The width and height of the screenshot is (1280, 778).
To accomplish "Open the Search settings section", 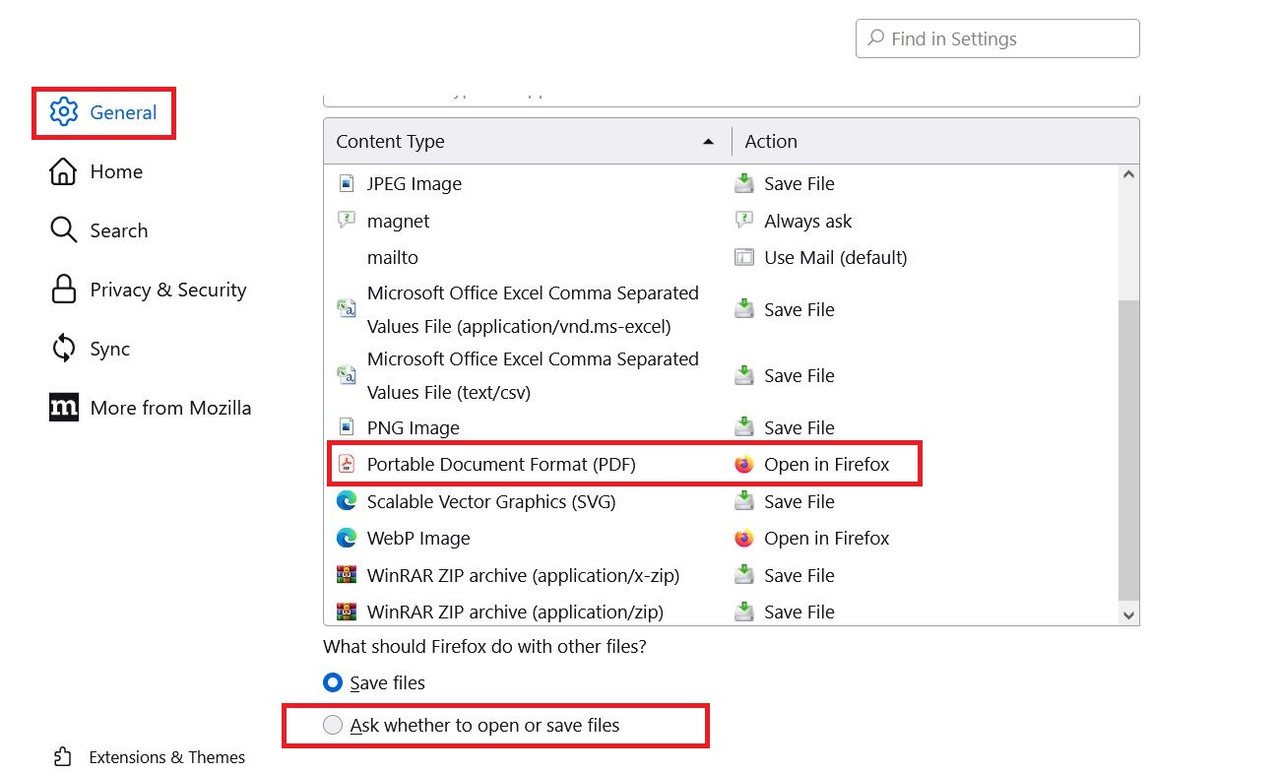I will (118, 230).
